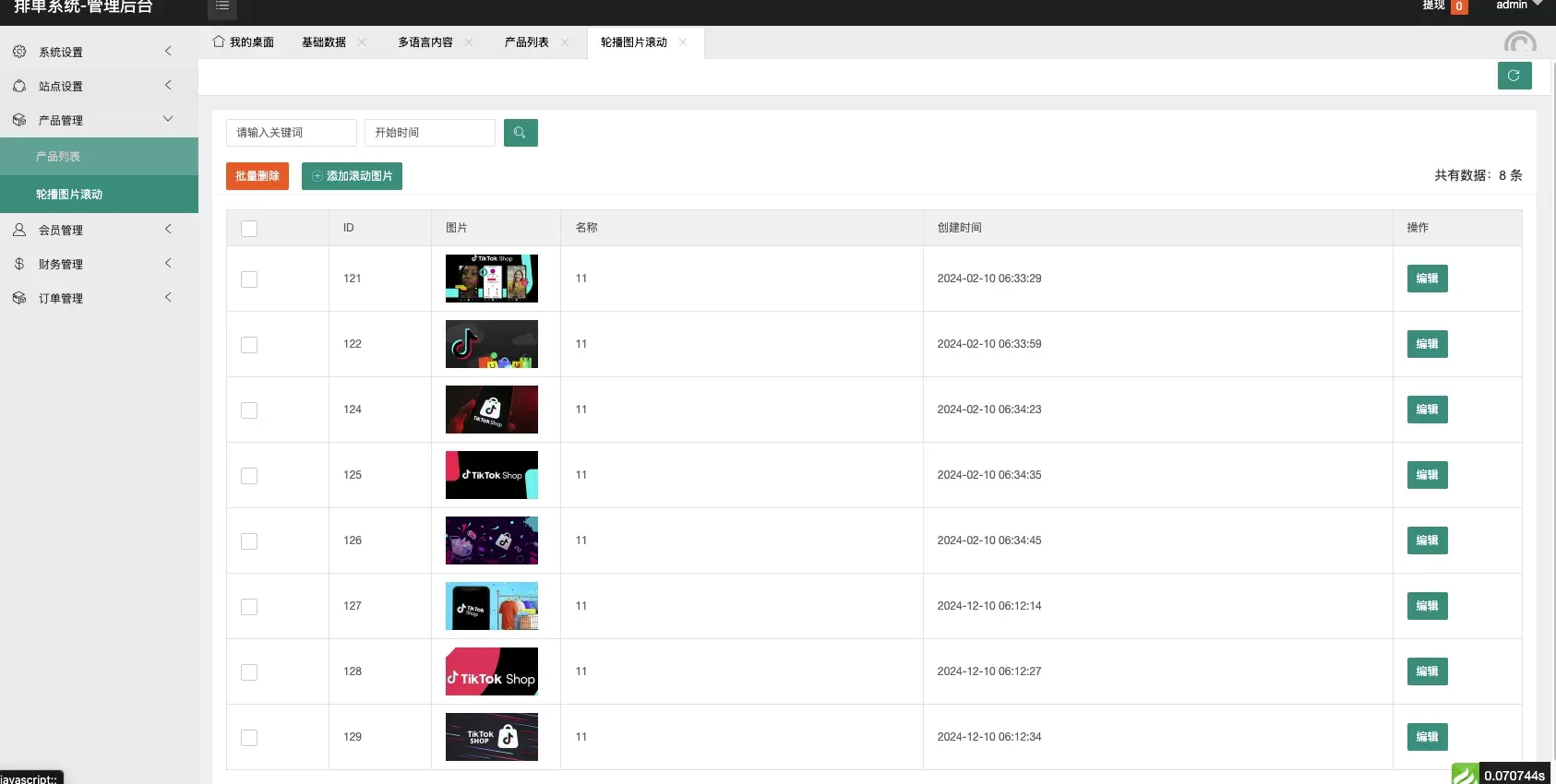Select the checkbox for row ID 126
The image size is (1556, 784).
(249, 541)
